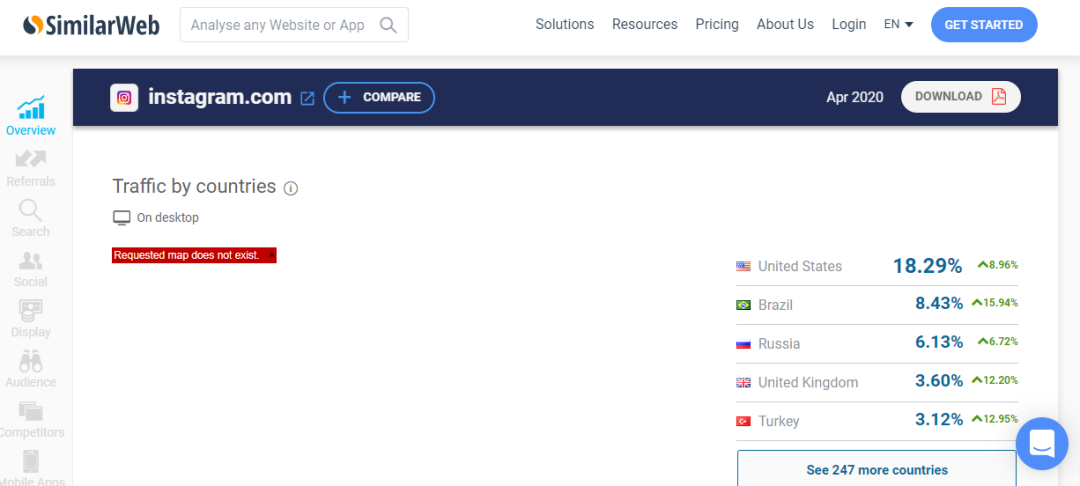Click the 3.60% traffic share value
The width and height of the screenshot is (1080, 486).
click(x=939, y=380)
